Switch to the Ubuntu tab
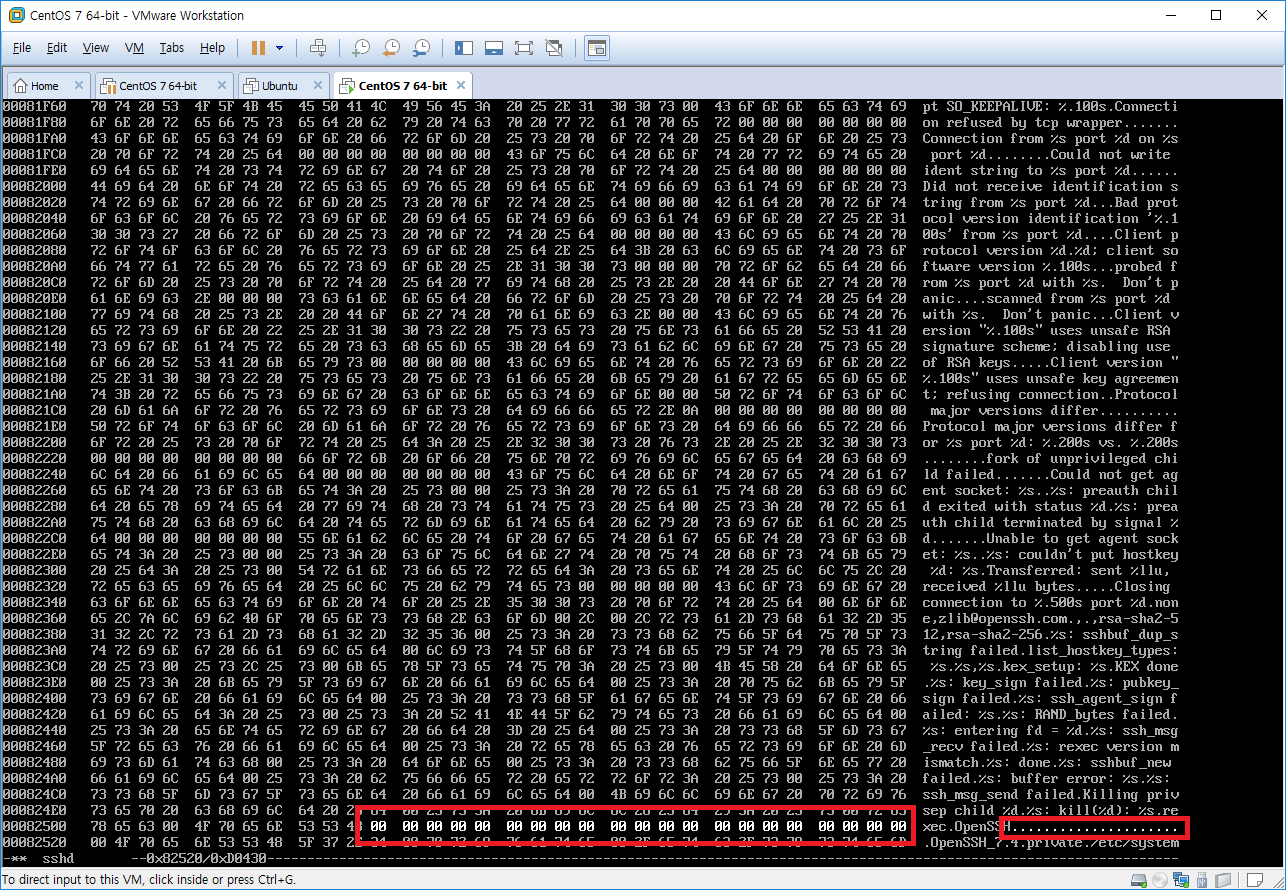 [282, 85]
